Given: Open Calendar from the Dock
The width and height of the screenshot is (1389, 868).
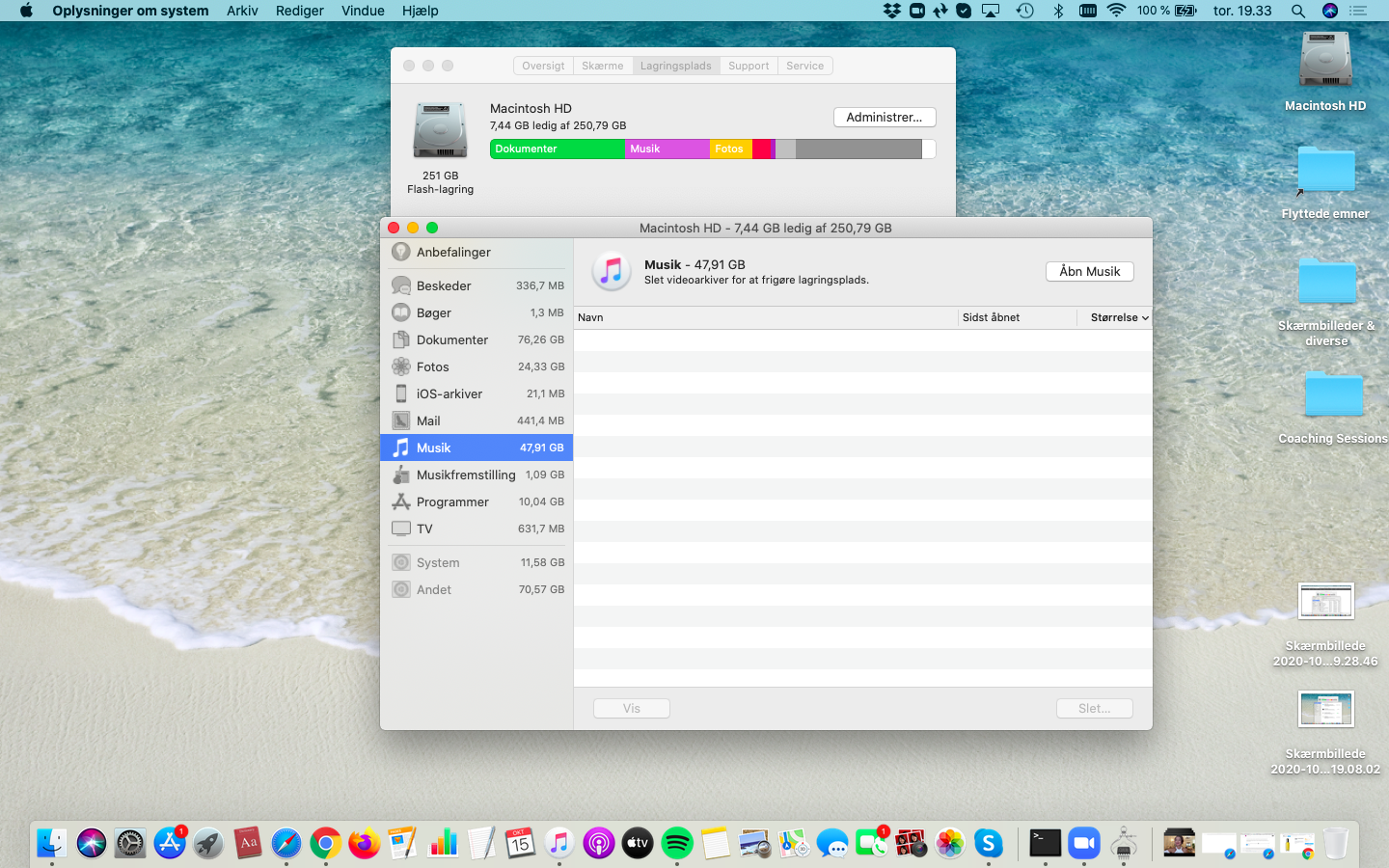Looking at the screenshot, I should click(520, 843).
